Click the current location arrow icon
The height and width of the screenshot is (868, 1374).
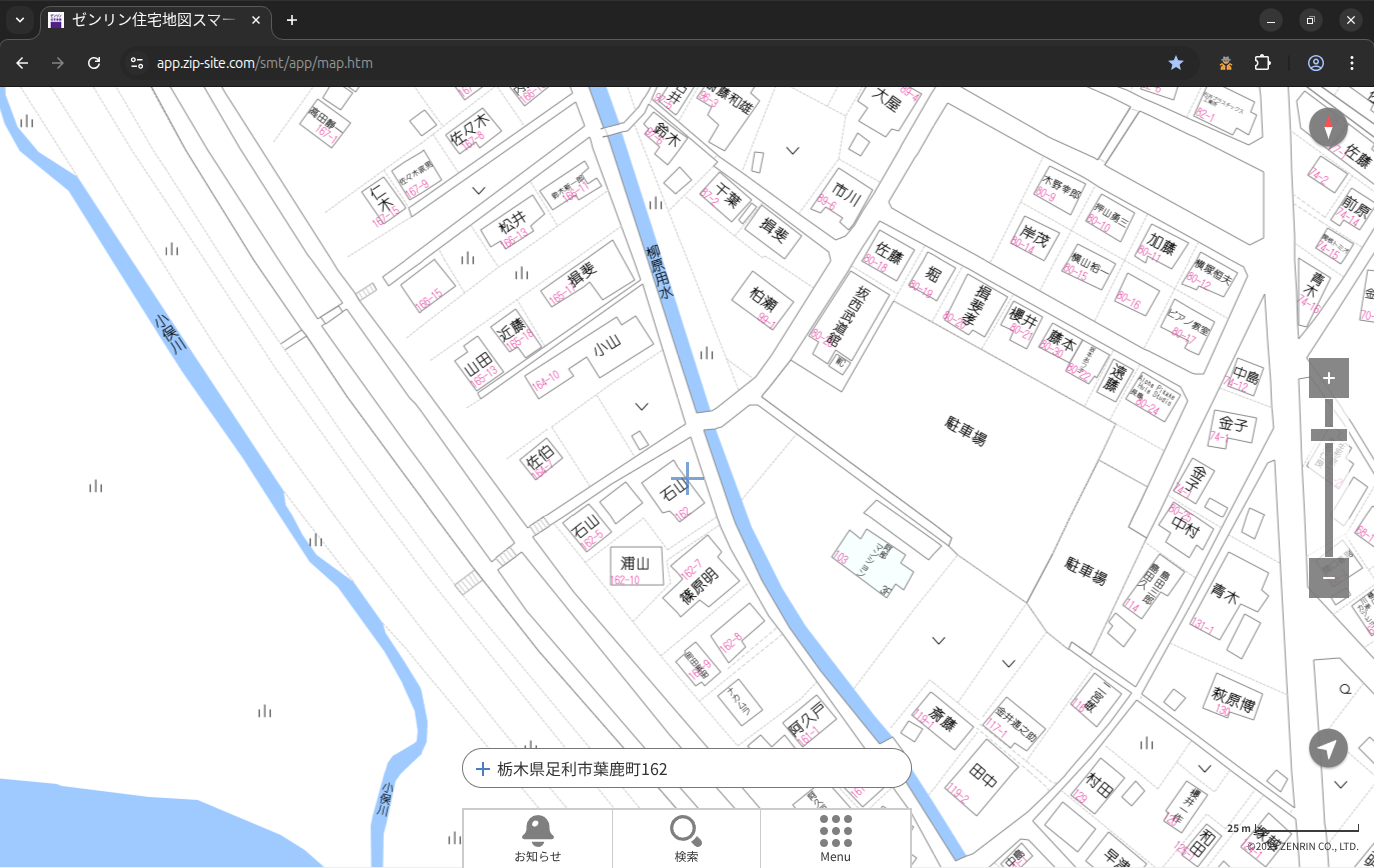tap(1328, 748)
